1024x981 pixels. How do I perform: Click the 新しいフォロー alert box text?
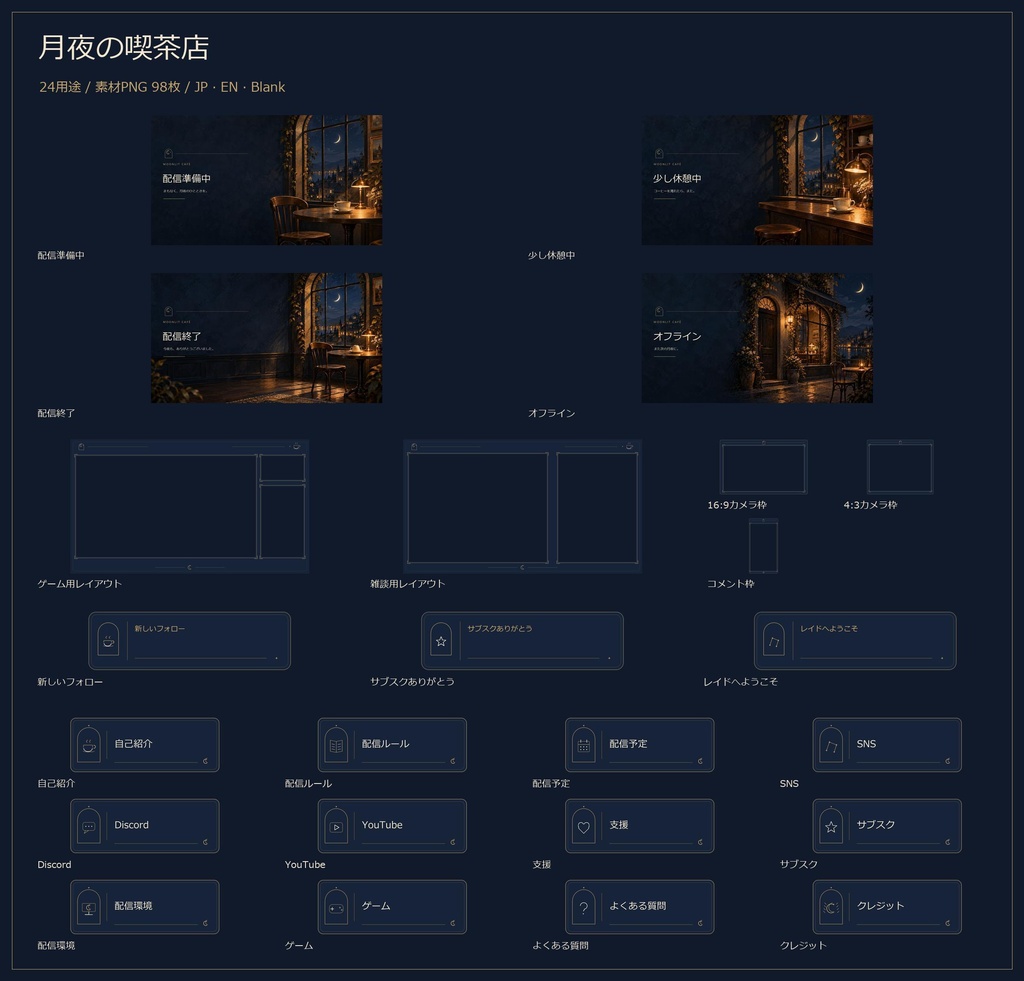click(x=159, y=628)
